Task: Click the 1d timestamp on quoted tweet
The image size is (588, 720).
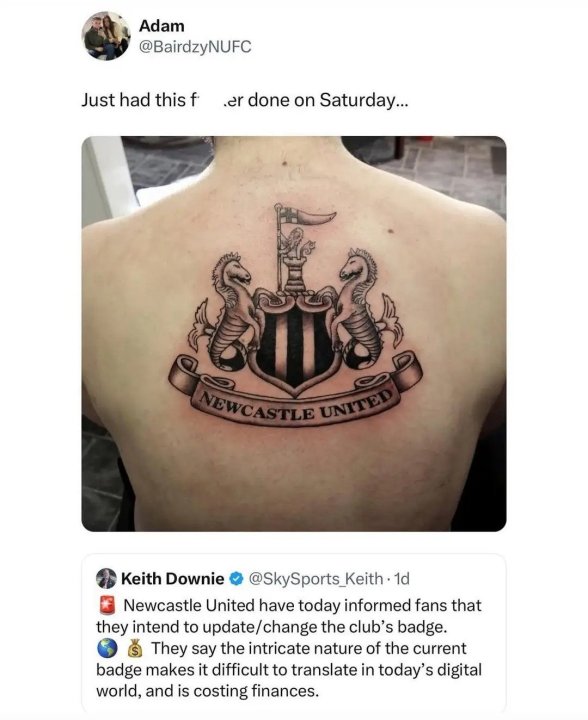Action: (402, 579)
